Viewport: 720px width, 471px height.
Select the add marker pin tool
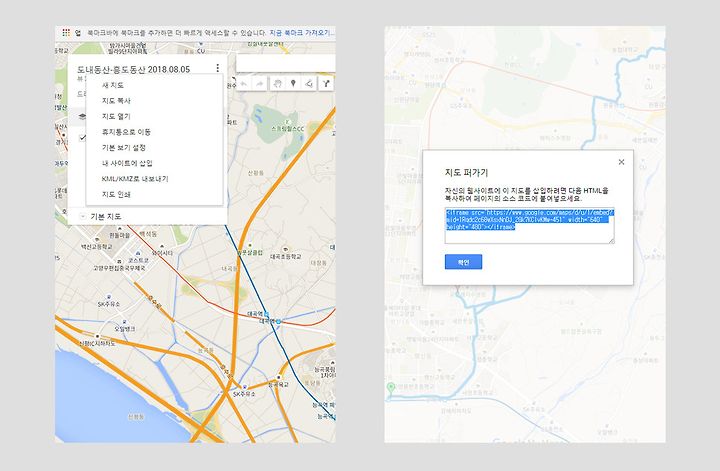(293, 84)
